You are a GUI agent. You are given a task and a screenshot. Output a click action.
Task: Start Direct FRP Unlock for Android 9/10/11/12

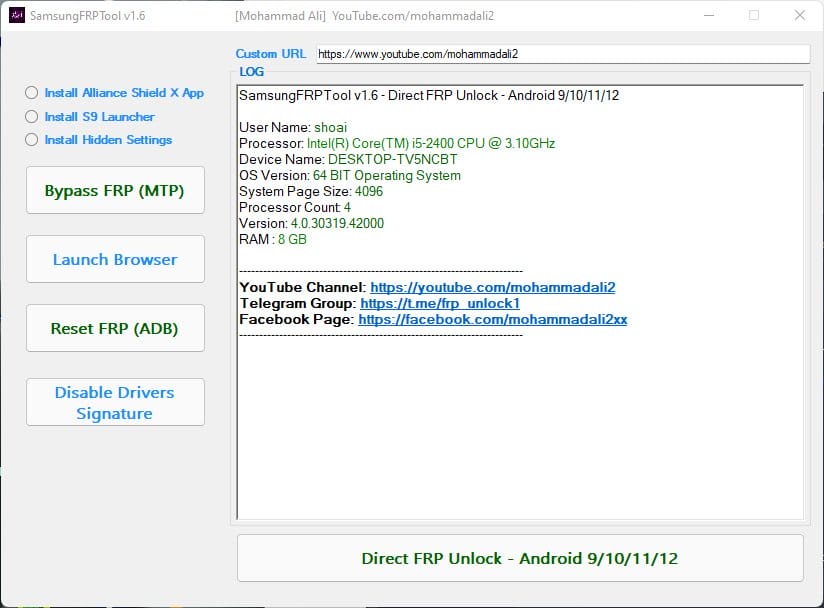pyautogui.click(x=517, y=557)
